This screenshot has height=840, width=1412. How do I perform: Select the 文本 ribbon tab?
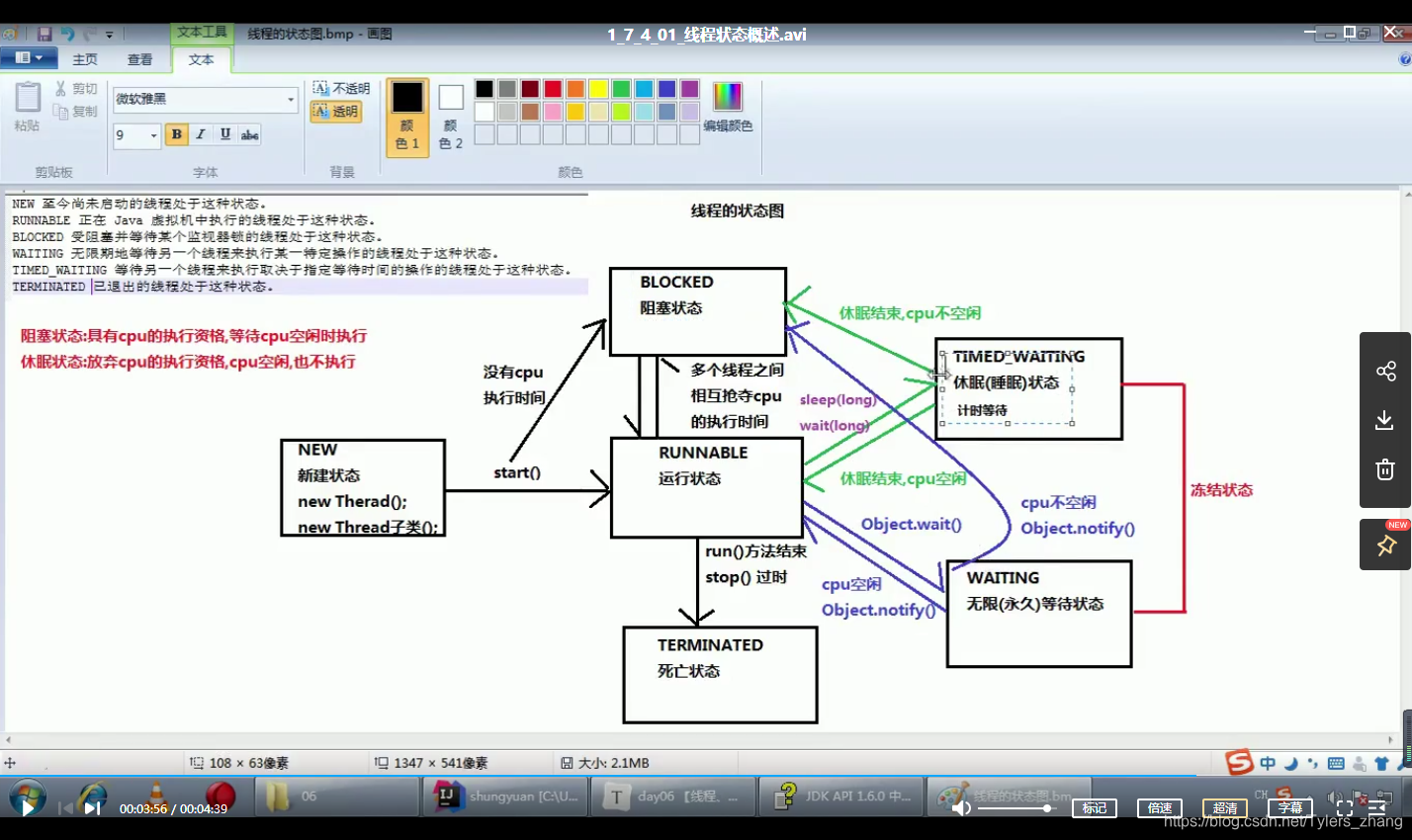[202, 59]
